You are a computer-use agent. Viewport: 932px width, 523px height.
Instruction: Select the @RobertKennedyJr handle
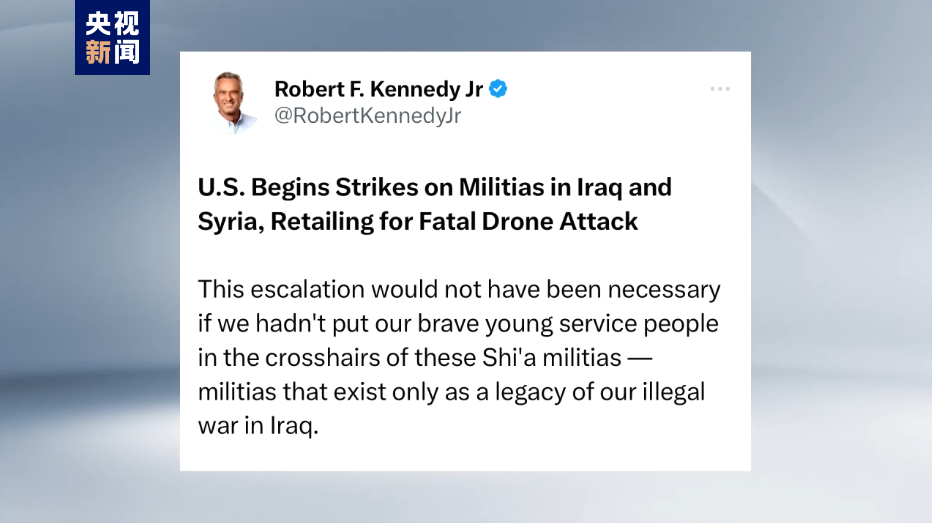367,116
